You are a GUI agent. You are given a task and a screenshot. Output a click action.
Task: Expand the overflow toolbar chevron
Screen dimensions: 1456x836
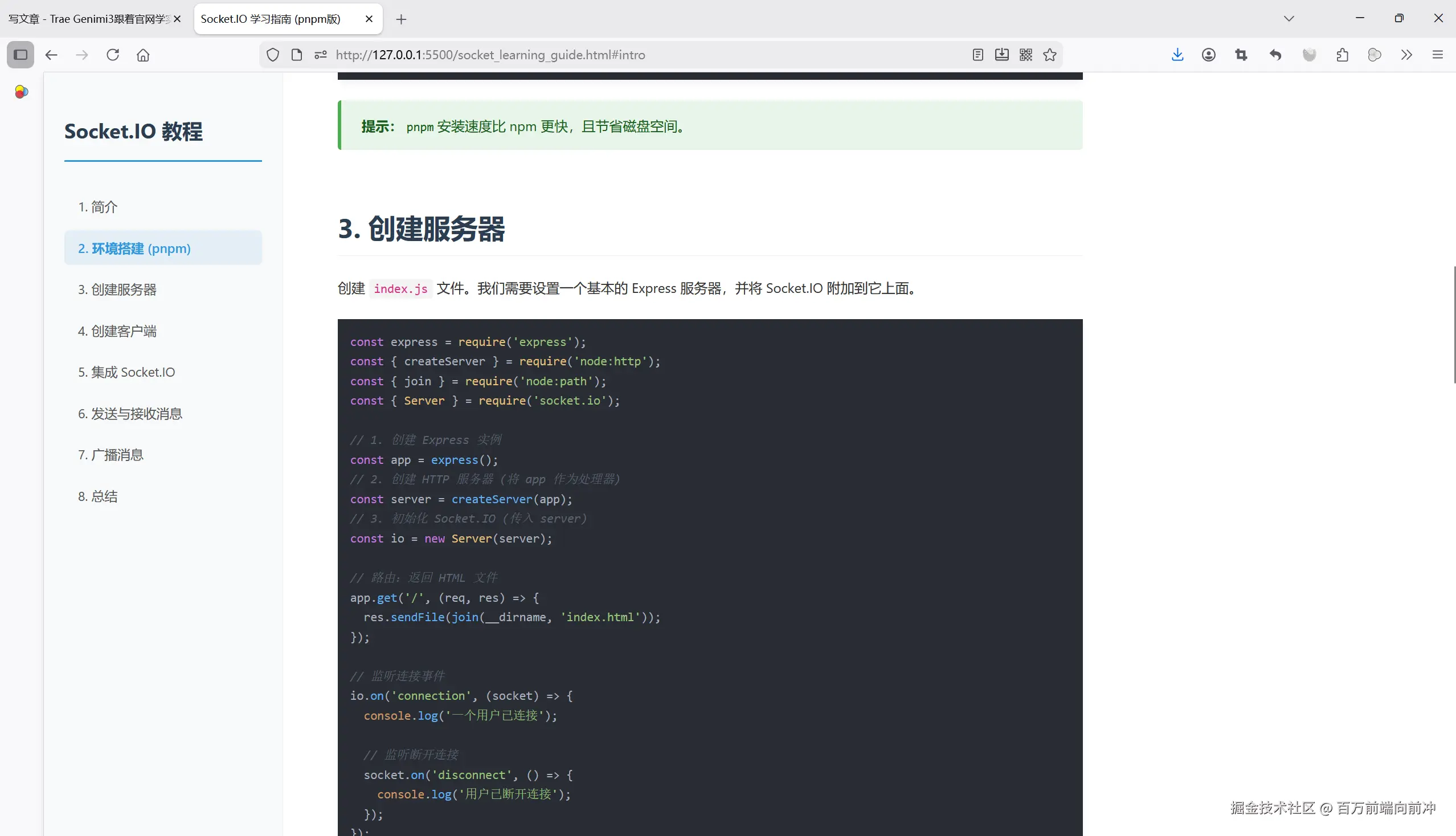(x=1406, y=55)
